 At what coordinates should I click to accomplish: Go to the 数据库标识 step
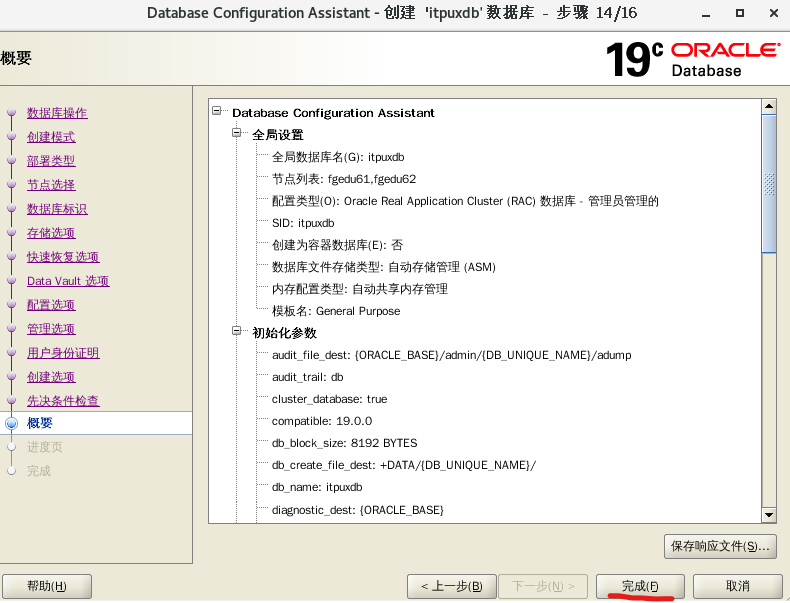(x=57, y=209)
